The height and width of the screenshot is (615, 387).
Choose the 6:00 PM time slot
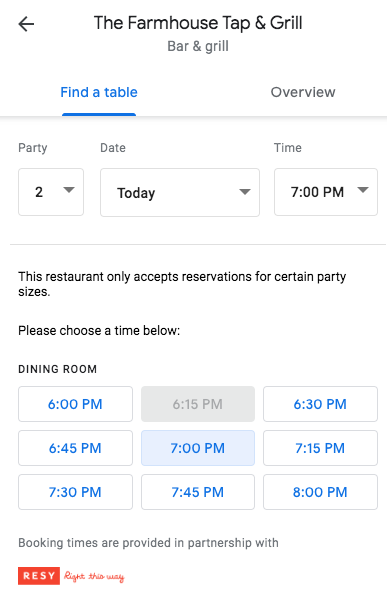point(75,404)
